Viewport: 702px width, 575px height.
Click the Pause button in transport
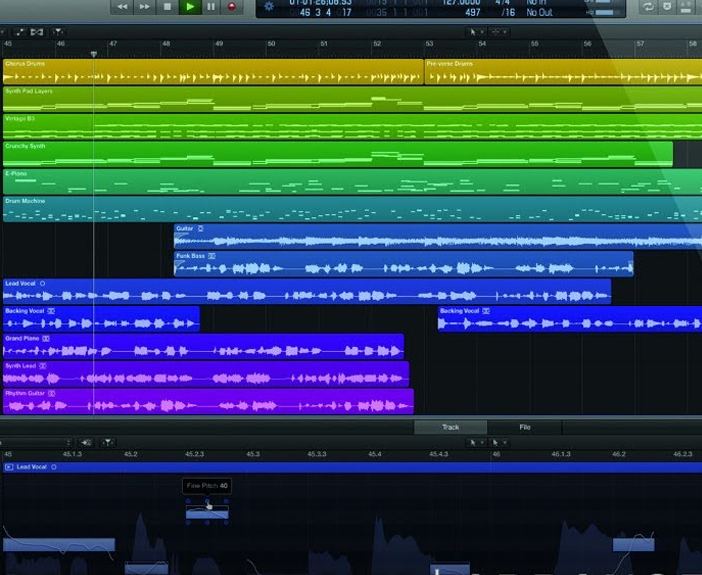(x=211, y=7)
